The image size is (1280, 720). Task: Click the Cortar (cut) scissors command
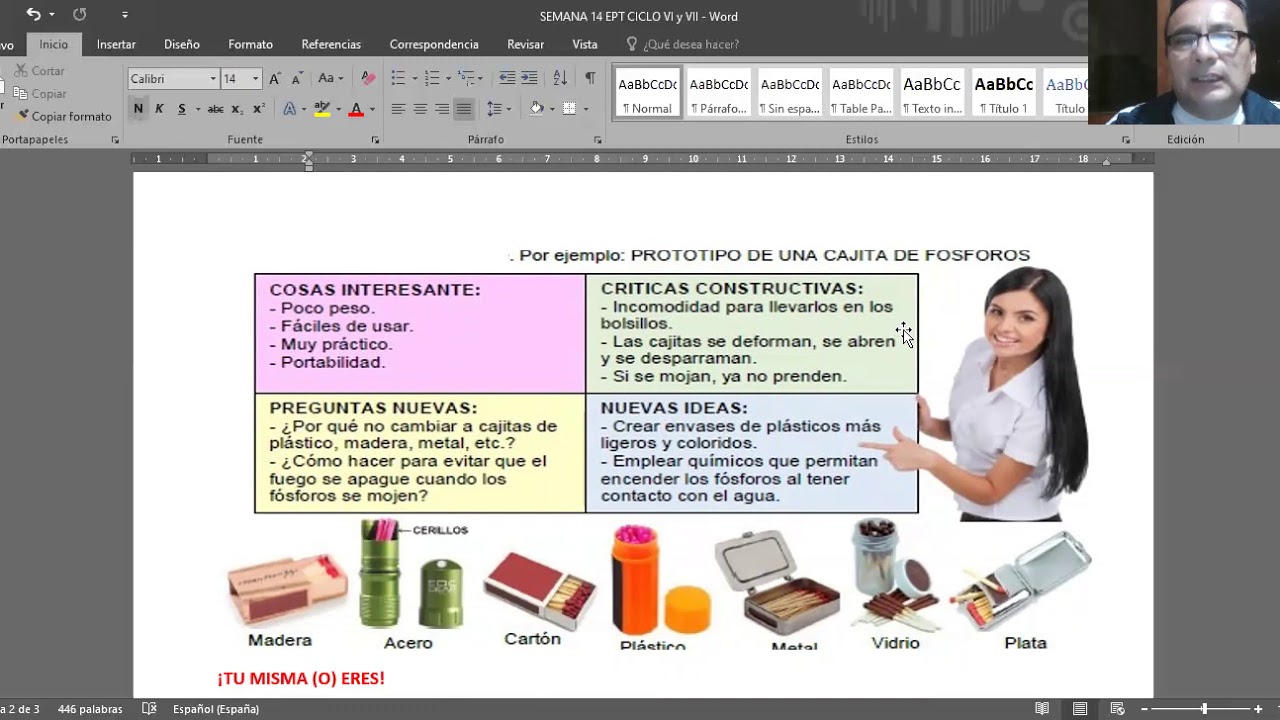tap(40, 71)
